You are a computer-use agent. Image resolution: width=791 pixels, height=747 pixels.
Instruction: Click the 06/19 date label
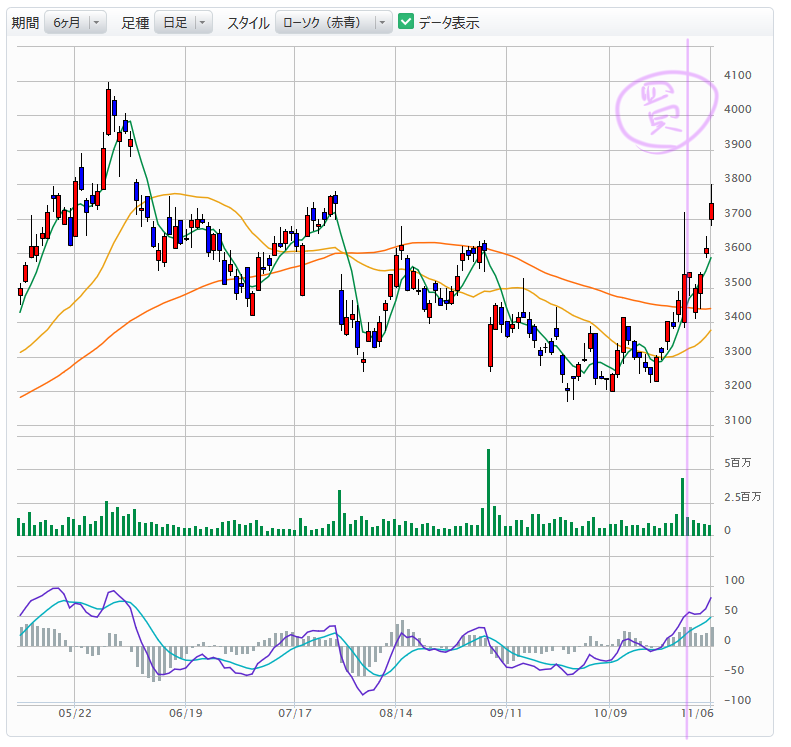pos(186,714)
